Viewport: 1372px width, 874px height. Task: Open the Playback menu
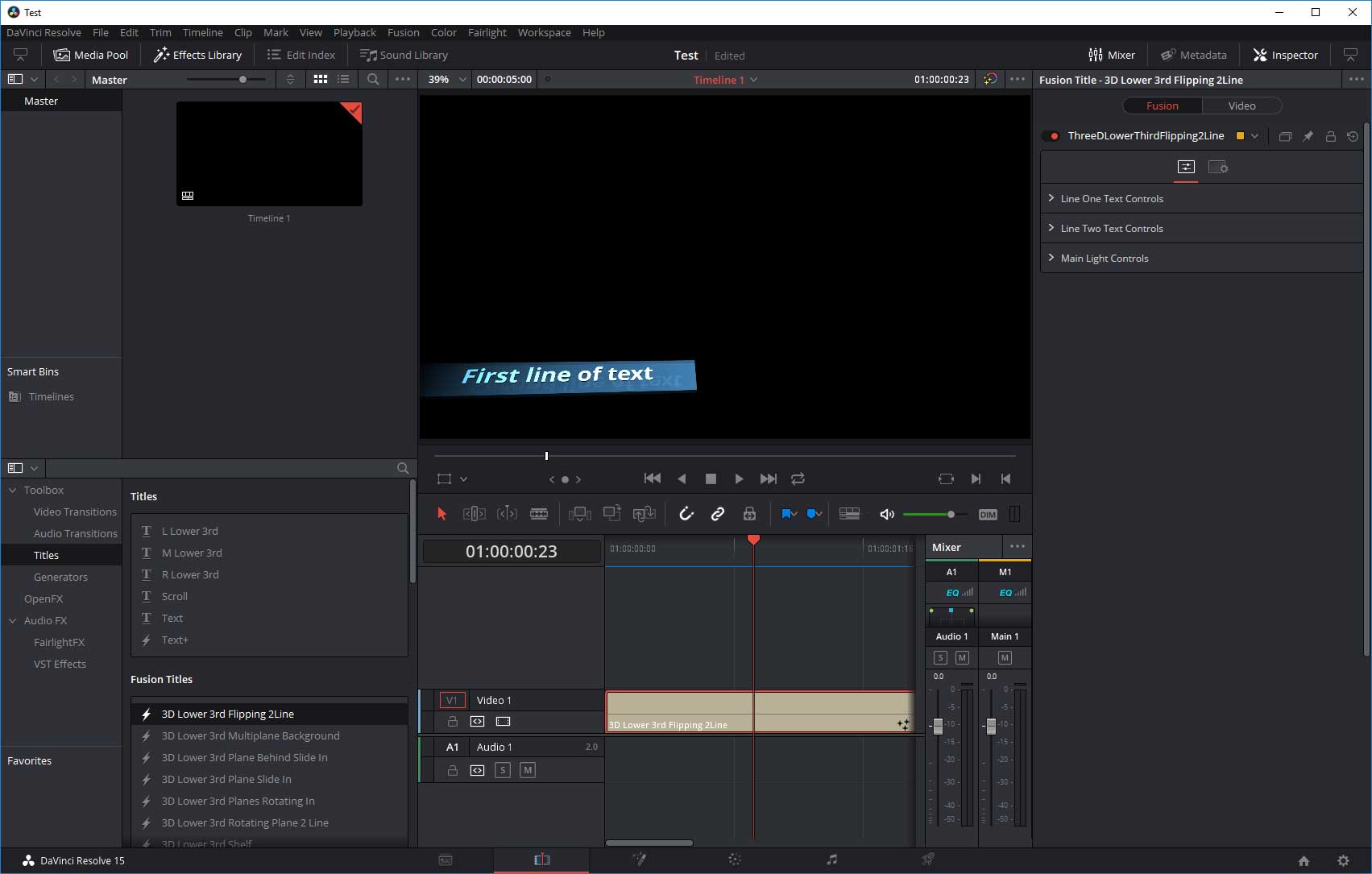pyautogui.click(x=354, y=32)
